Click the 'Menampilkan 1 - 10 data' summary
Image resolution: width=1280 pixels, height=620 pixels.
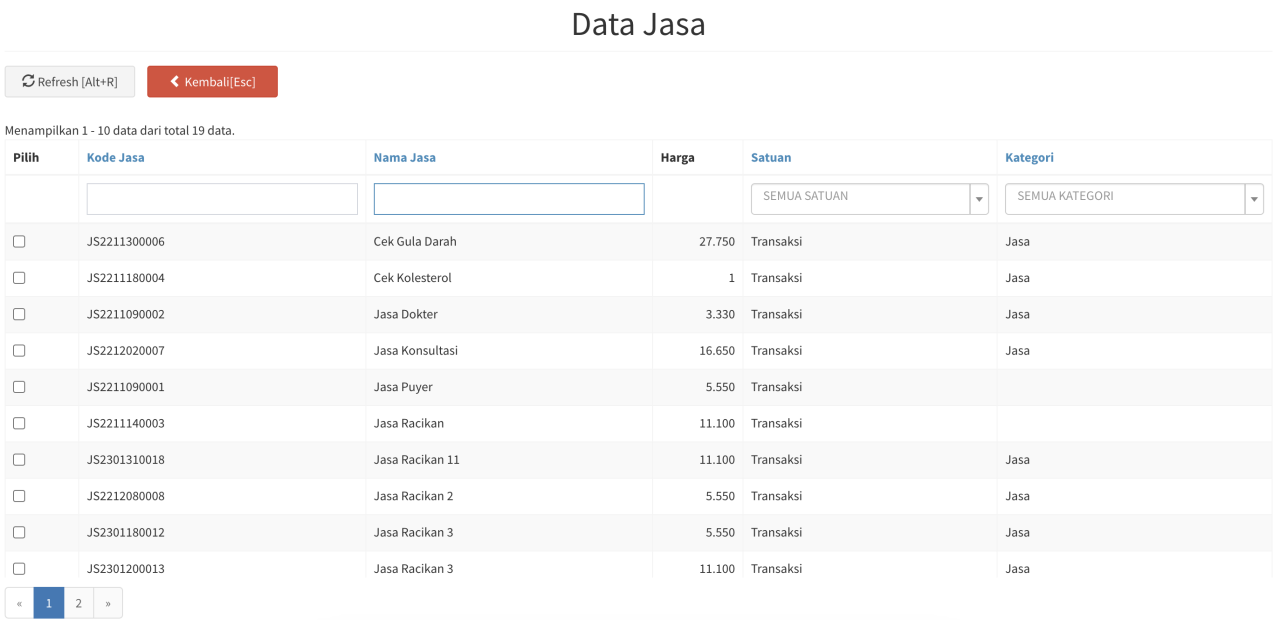[120, 131]
